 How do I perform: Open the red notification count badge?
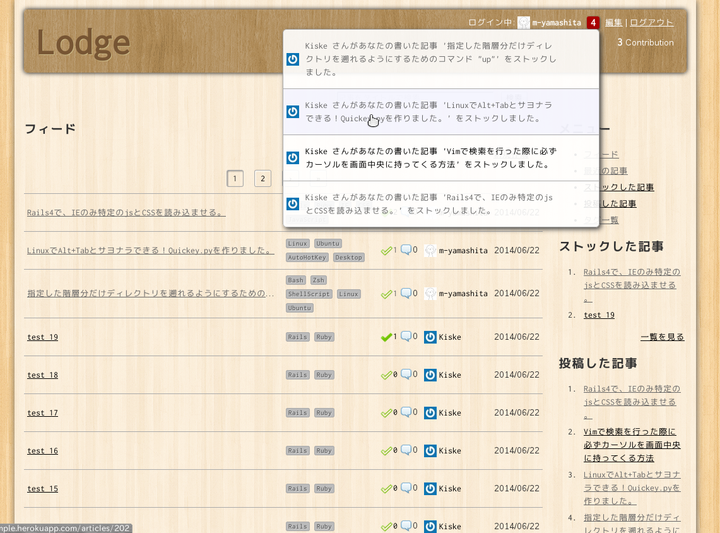[x=593, y=22]
